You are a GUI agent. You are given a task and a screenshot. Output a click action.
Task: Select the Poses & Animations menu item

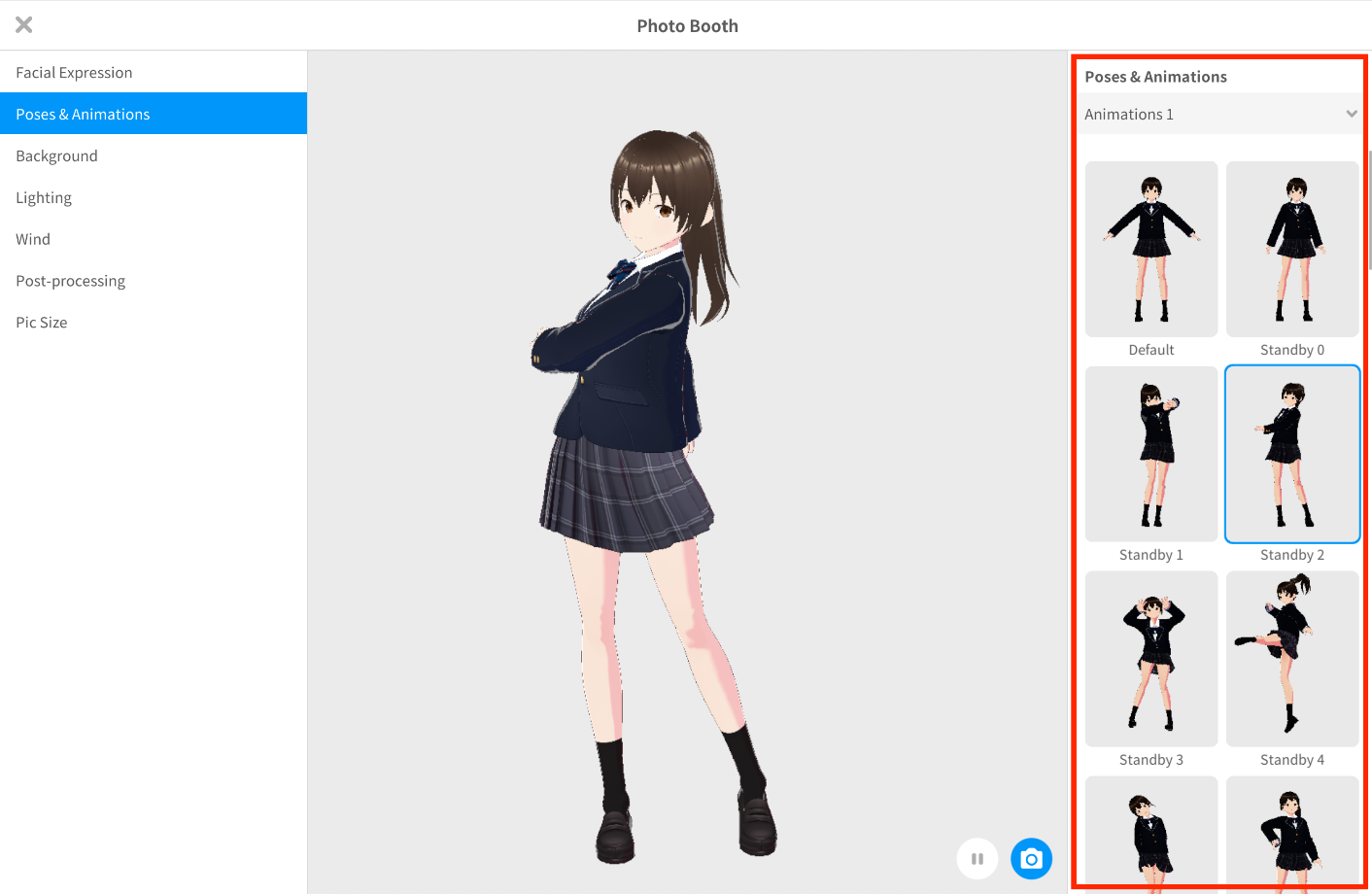154,114
